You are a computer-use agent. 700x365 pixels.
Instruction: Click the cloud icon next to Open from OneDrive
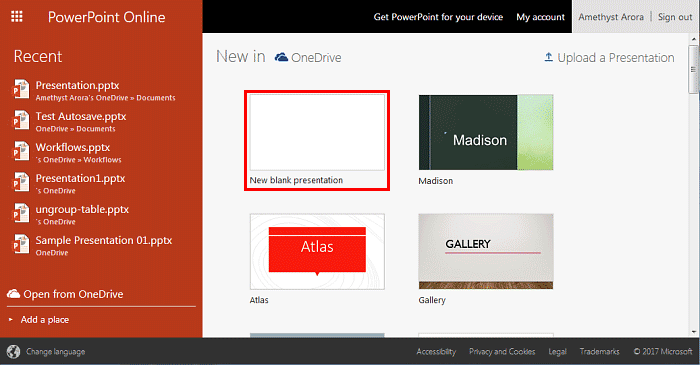click(13, 294)
